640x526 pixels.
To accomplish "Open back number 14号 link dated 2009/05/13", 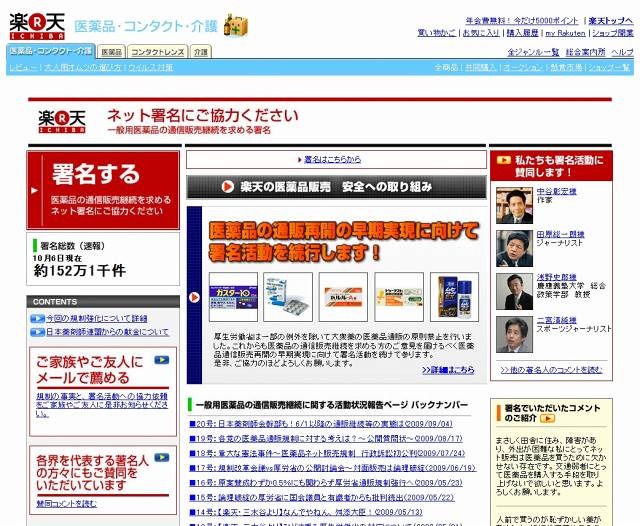I will click(x=306, y=512).
